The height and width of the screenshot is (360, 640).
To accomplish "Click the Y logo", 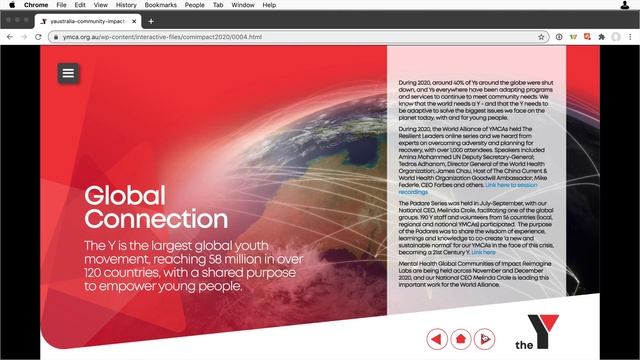I will (537, 331).
